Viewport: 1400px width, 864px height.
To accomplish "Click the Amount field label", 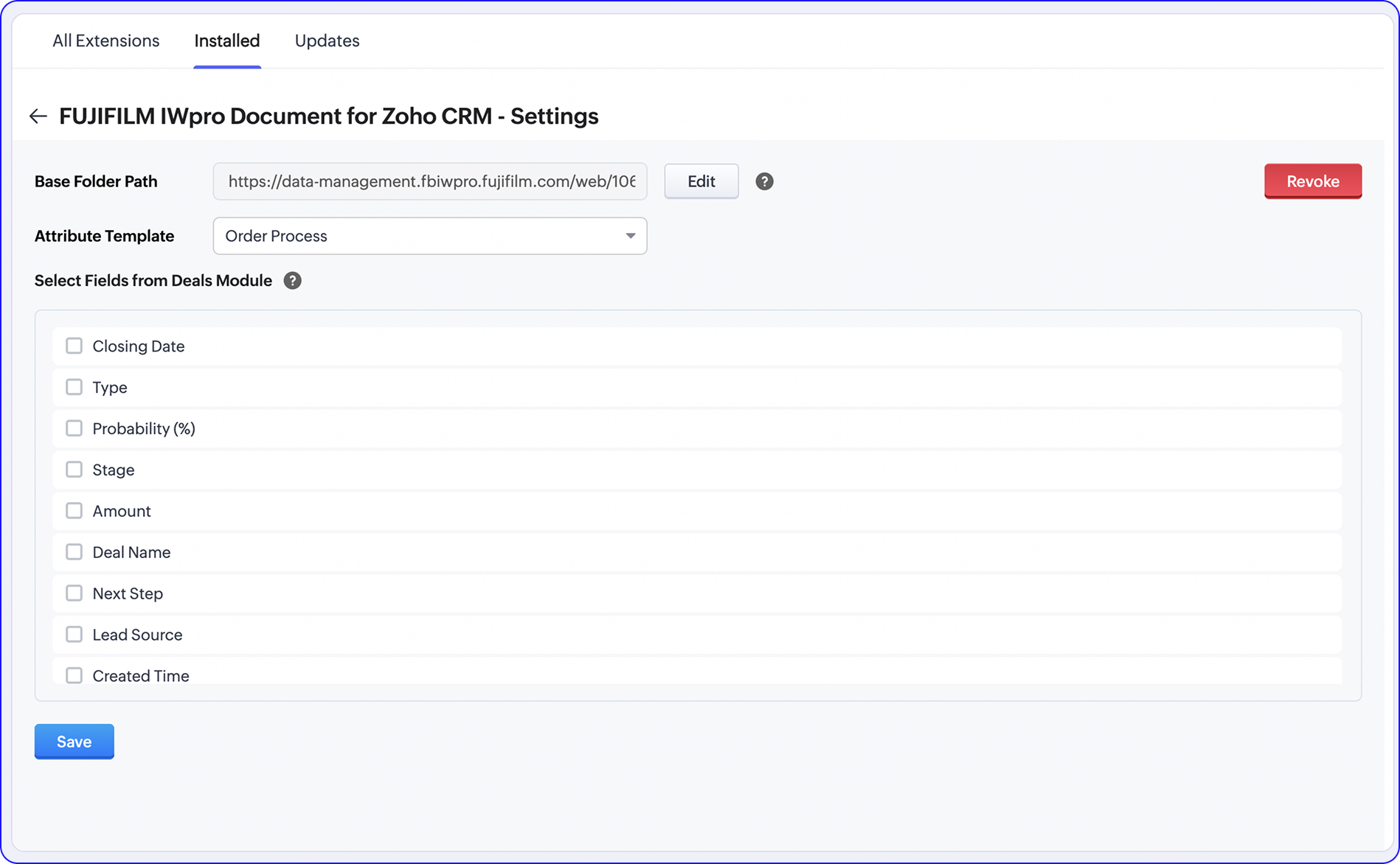I will pos(122,511).
